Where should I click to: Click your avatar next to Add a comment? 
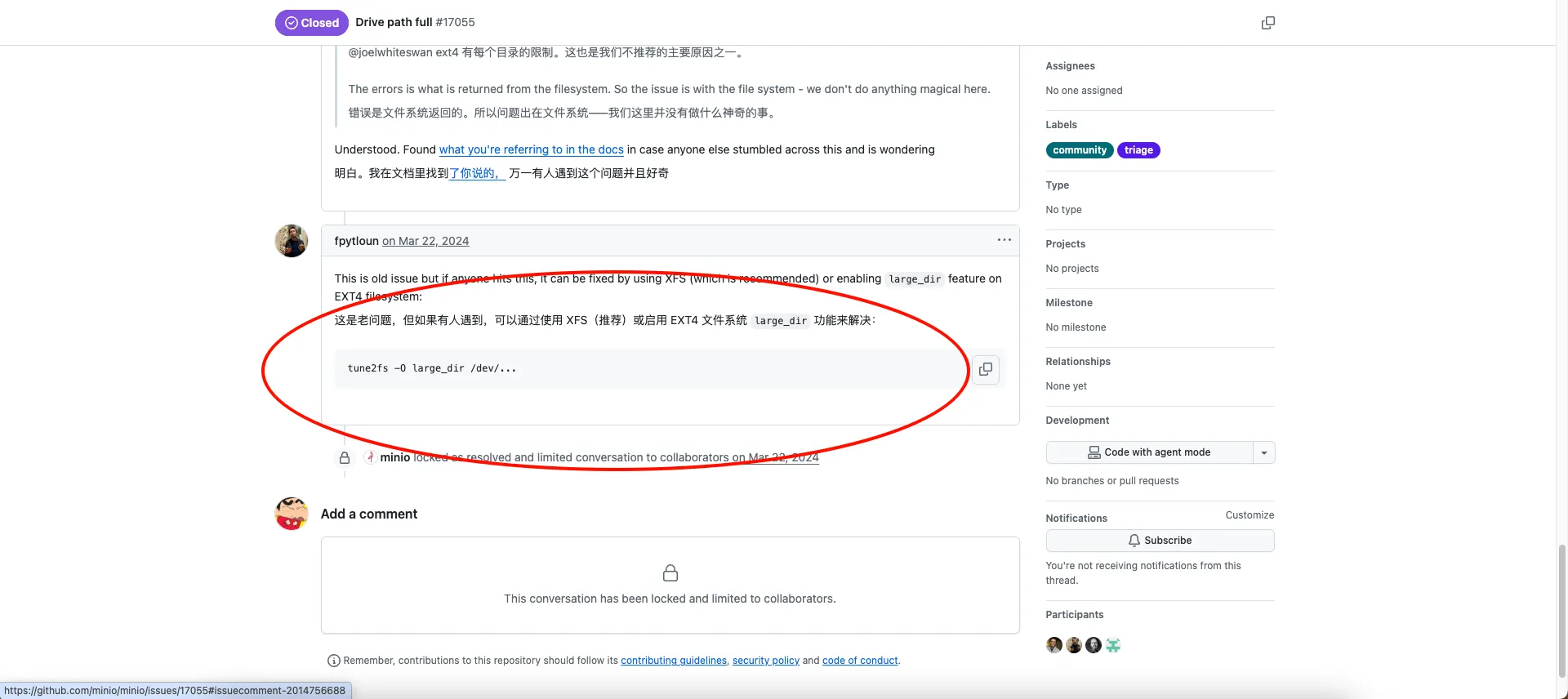pos(292,514)
